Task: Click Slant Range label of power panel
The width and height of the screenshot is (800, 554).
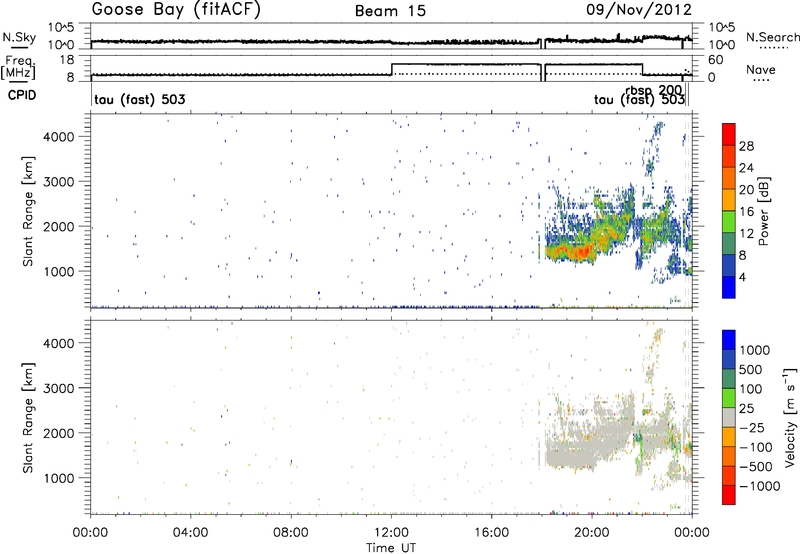Action: [28, 211]
